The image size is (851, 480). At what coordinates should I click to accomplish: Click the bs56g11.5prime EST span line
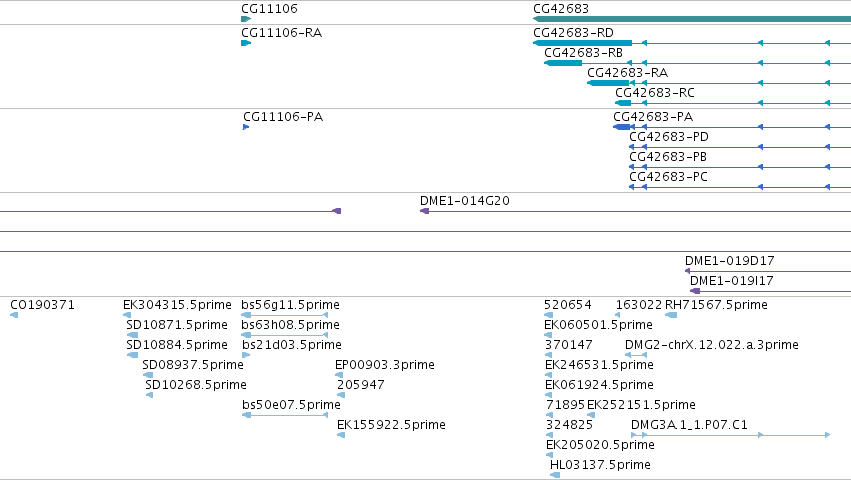pyautogui.click(x=284, y=315)
